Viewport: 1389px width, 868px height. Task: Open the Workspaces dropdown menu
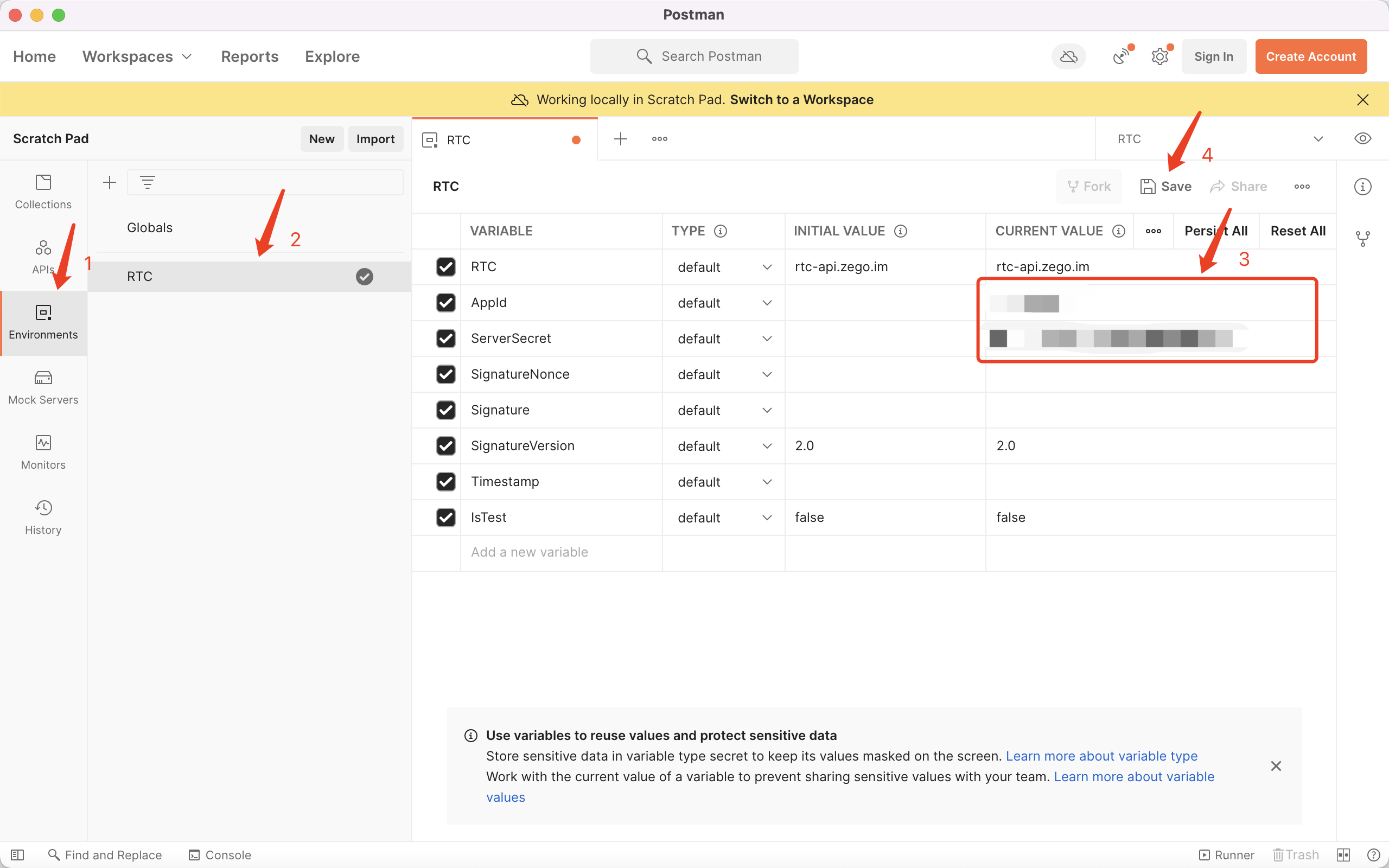(x=137, y=56)
